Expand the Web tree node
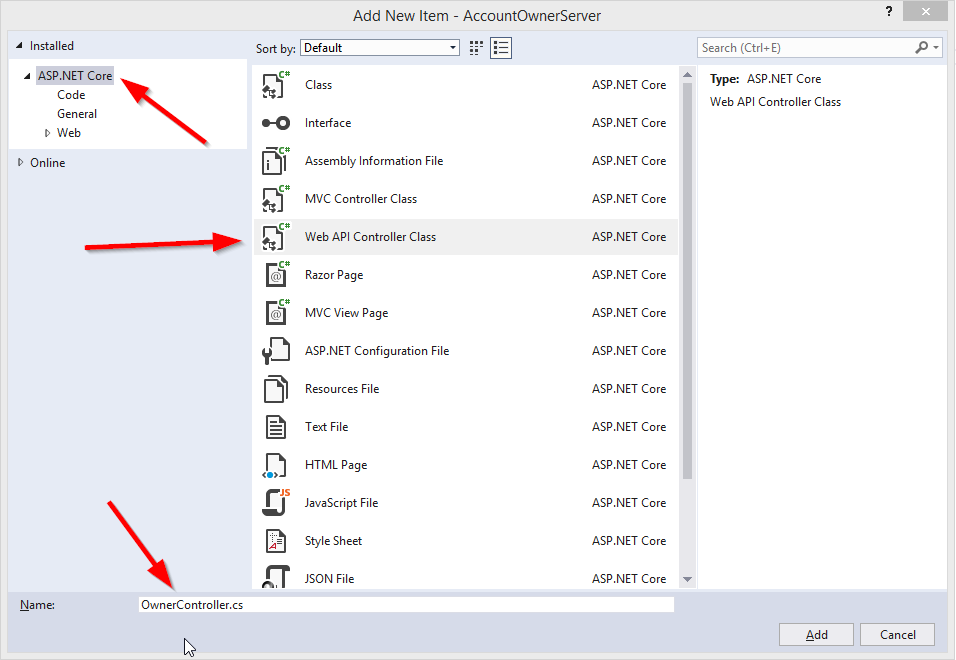 [x=47, y=133]
